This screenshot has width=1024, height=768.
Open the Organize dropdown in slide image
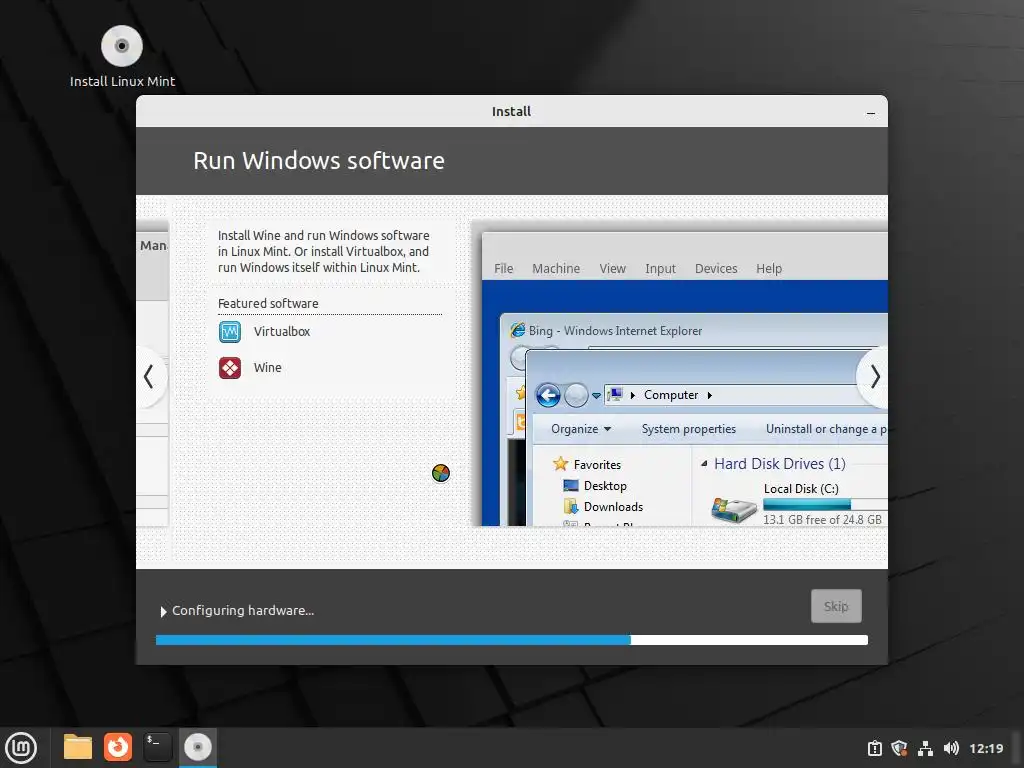pyautogui.click(x=581, y=429)
